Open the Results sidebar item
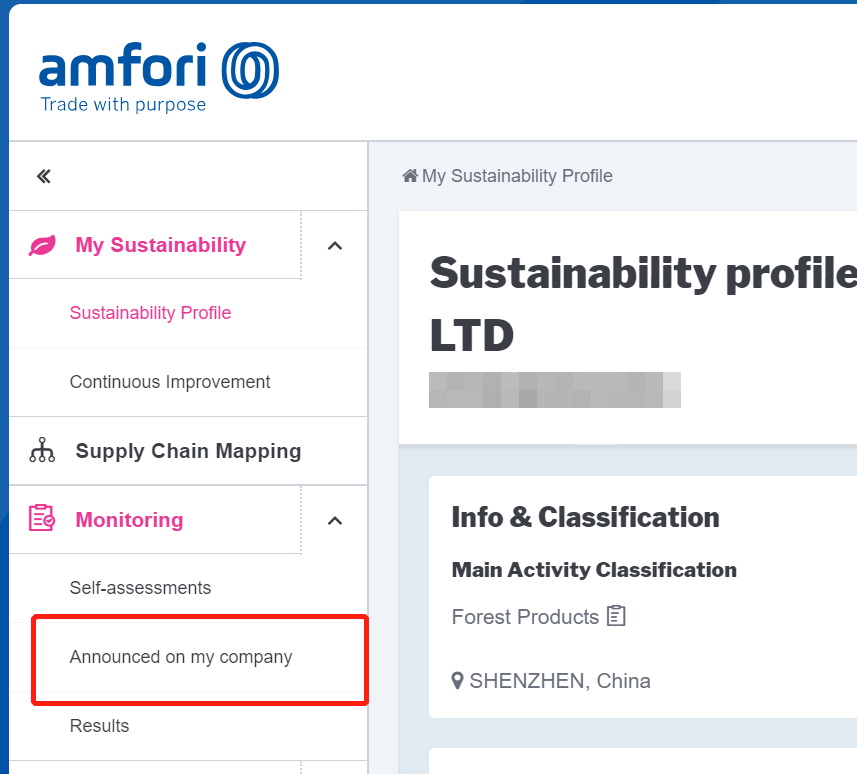857x774 pixels. tap(99, 726)
